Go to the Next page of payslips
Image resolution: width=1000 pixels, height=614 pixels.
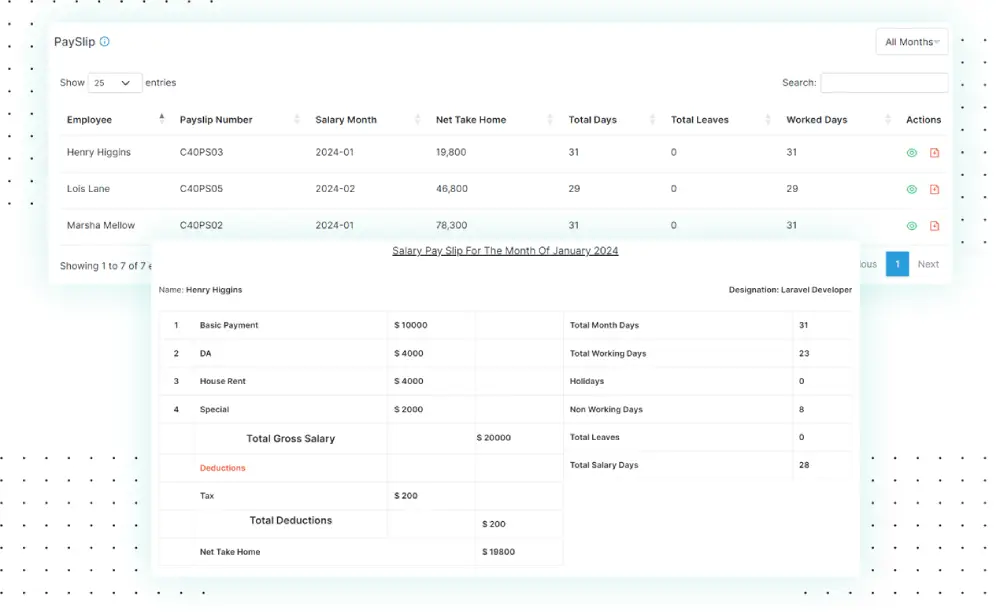pyautogui.click(x=928, y=264)
